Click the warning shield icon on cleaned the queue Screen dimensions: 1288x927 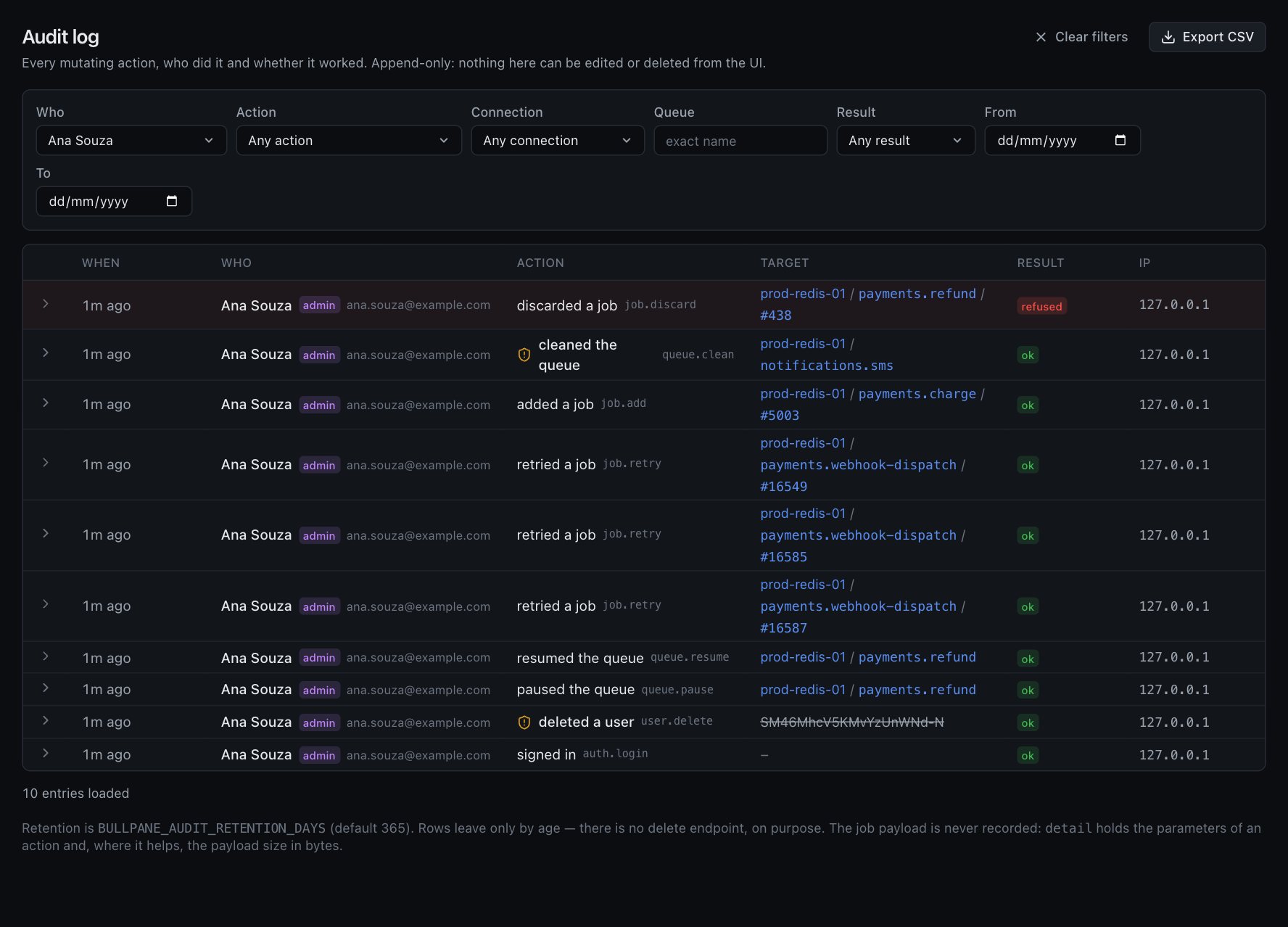tap(524, 355)
